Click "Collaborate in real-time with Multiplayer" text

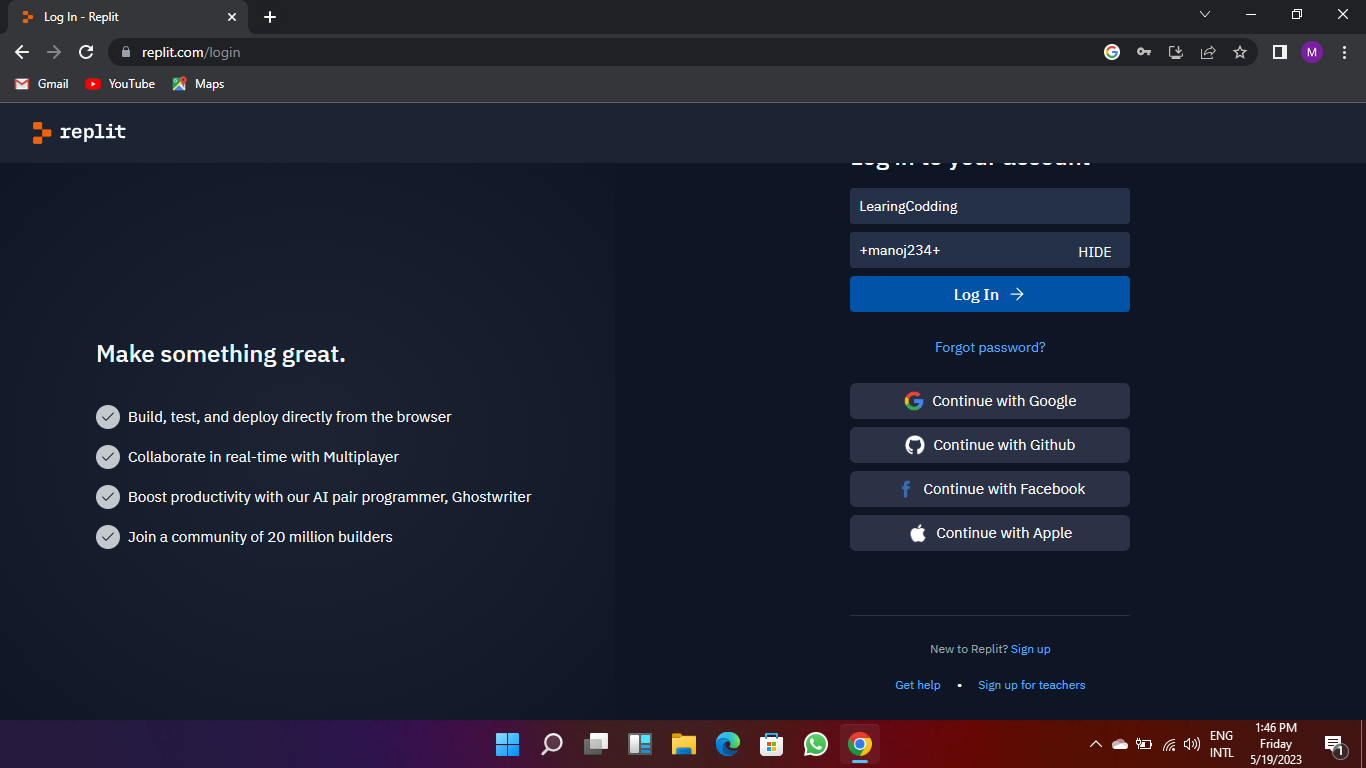pyautogui.click(x=263, y=457)
